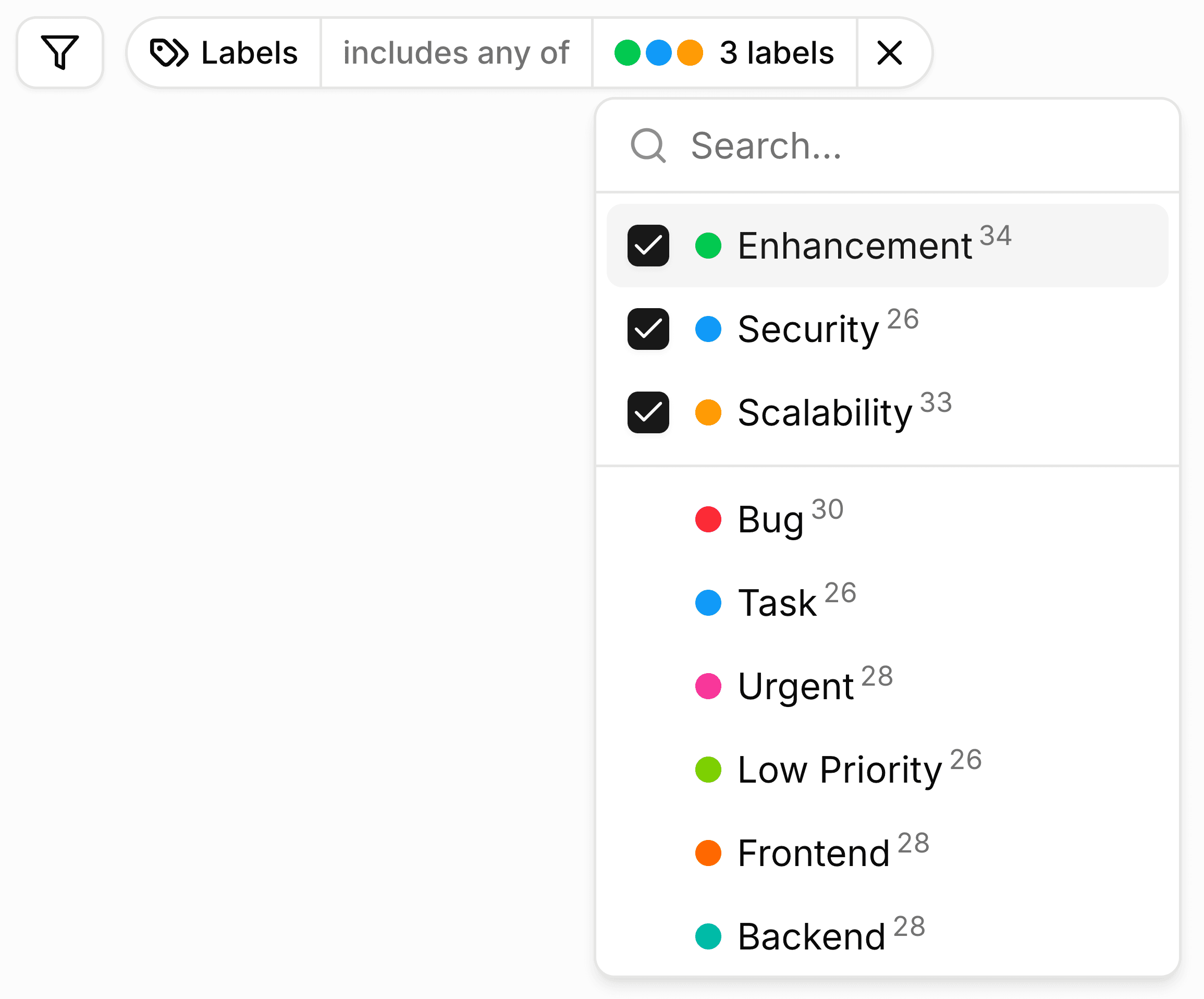Click the green Enhancement color dot

point(708,246)
